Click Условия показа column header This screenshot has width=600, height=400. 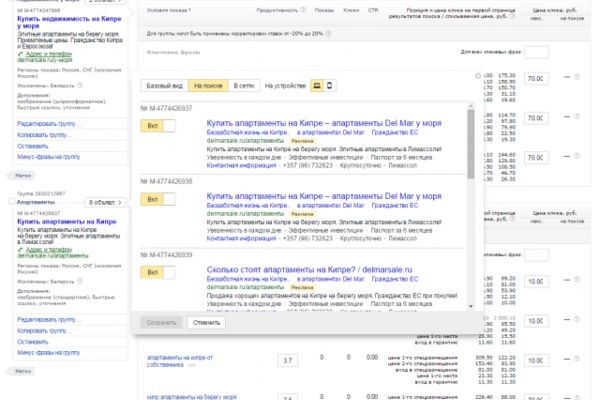[169, 10]
